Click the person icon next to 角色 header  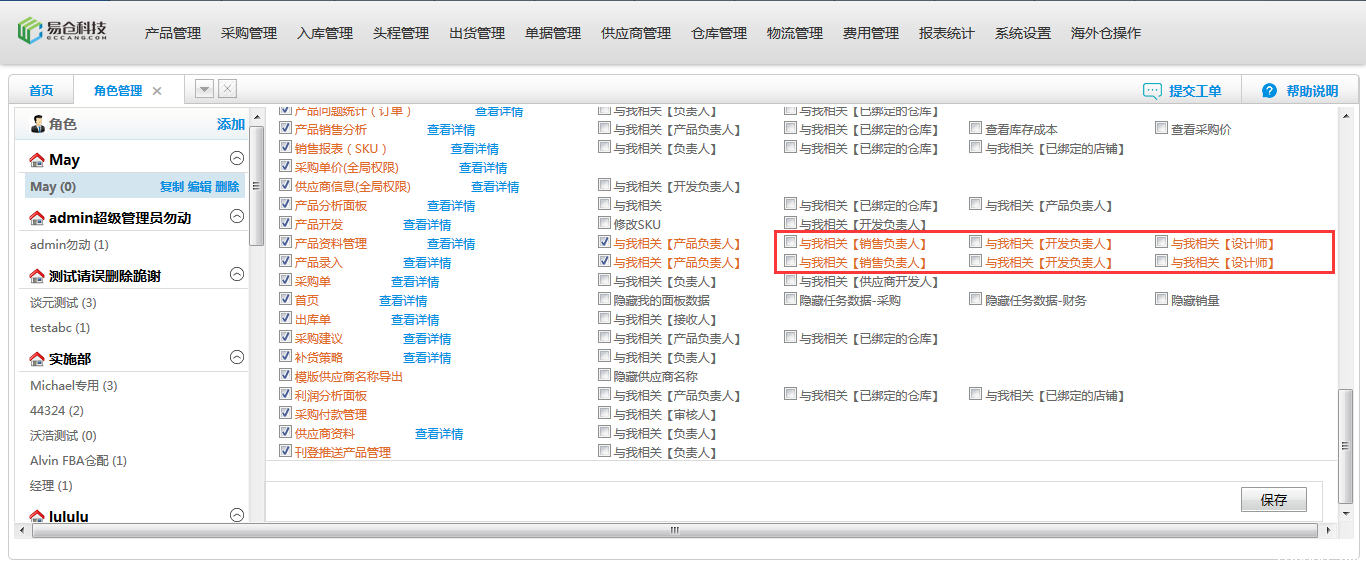(38, 124)
